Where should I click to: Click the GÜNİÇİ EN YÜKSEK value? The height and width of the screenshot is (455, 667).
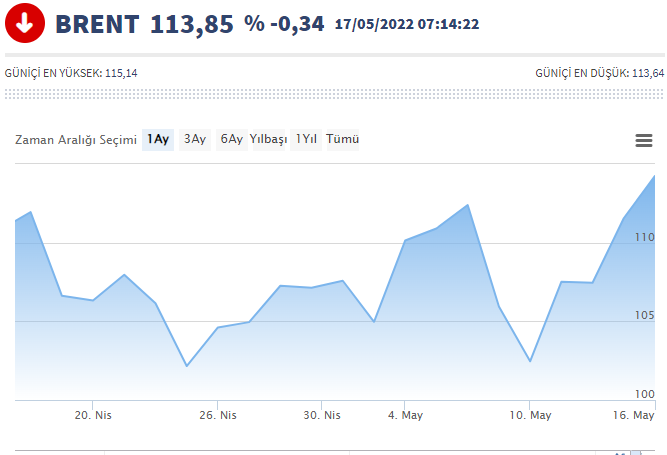coord(122,73)
